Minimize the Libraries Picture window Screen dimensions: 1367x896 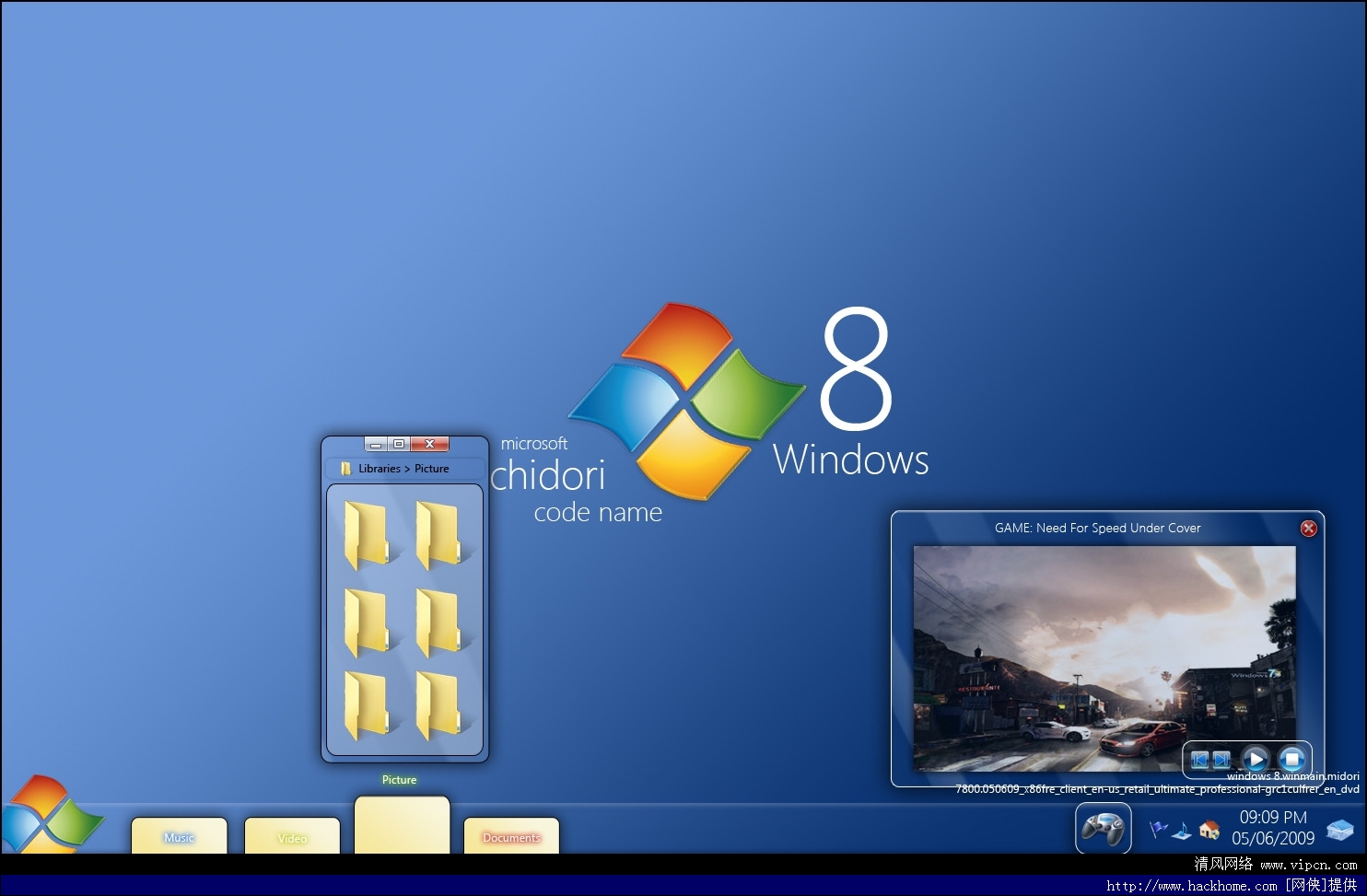tap(376, 444)
